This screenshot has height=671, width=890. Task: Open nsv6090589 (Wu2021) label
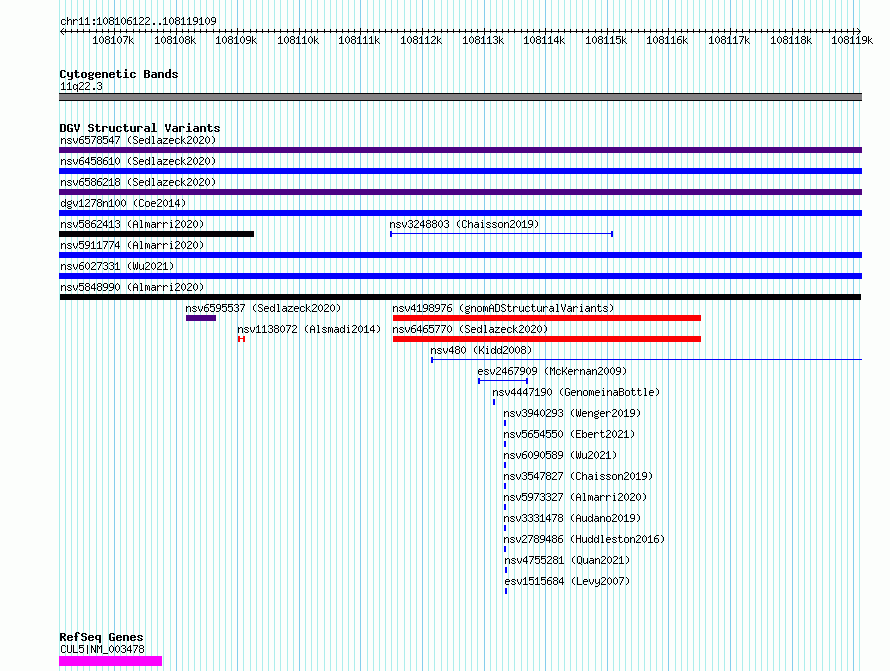pos(560,455)
